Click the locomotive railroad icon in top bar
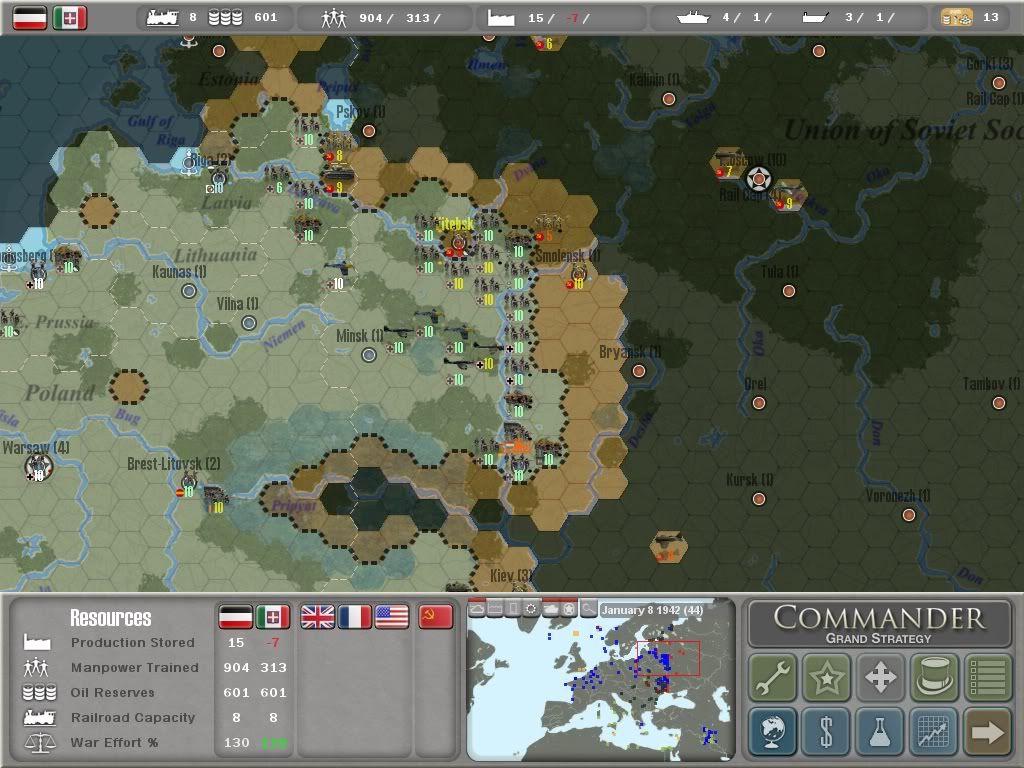 (163, 18)
